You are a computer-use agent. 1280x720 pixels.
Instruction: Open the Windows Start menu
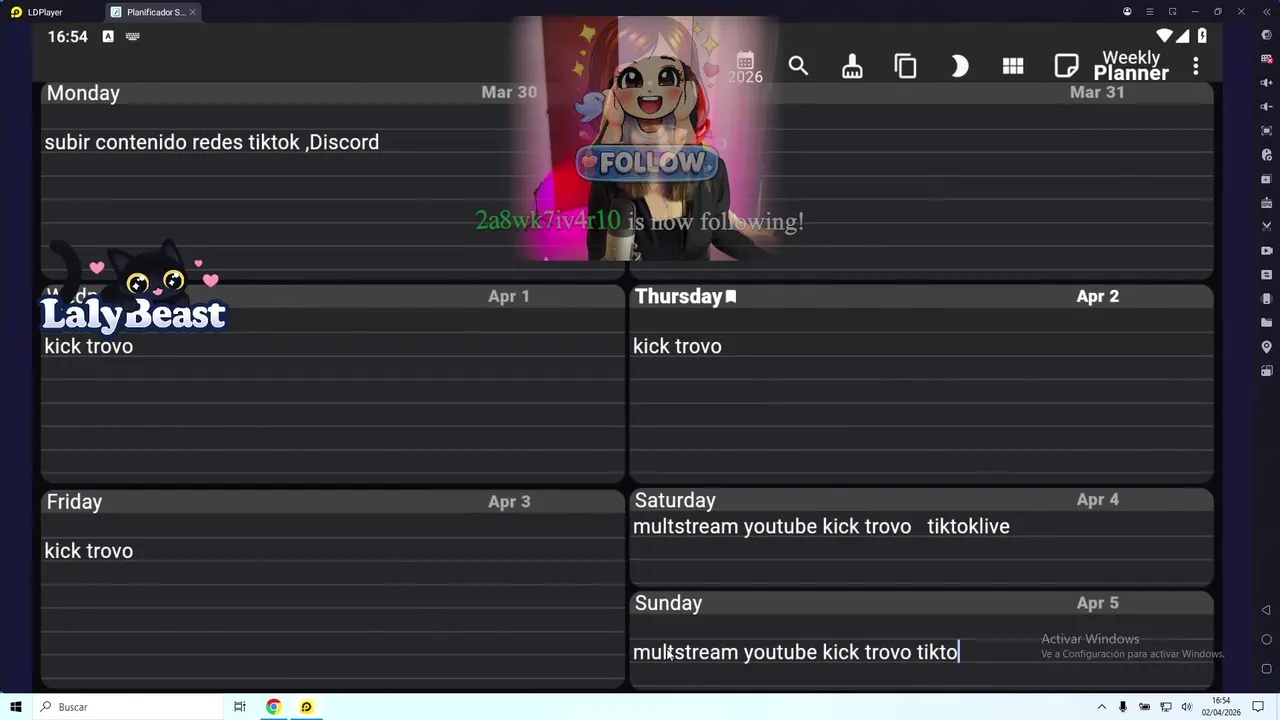[x=16, y=707]
